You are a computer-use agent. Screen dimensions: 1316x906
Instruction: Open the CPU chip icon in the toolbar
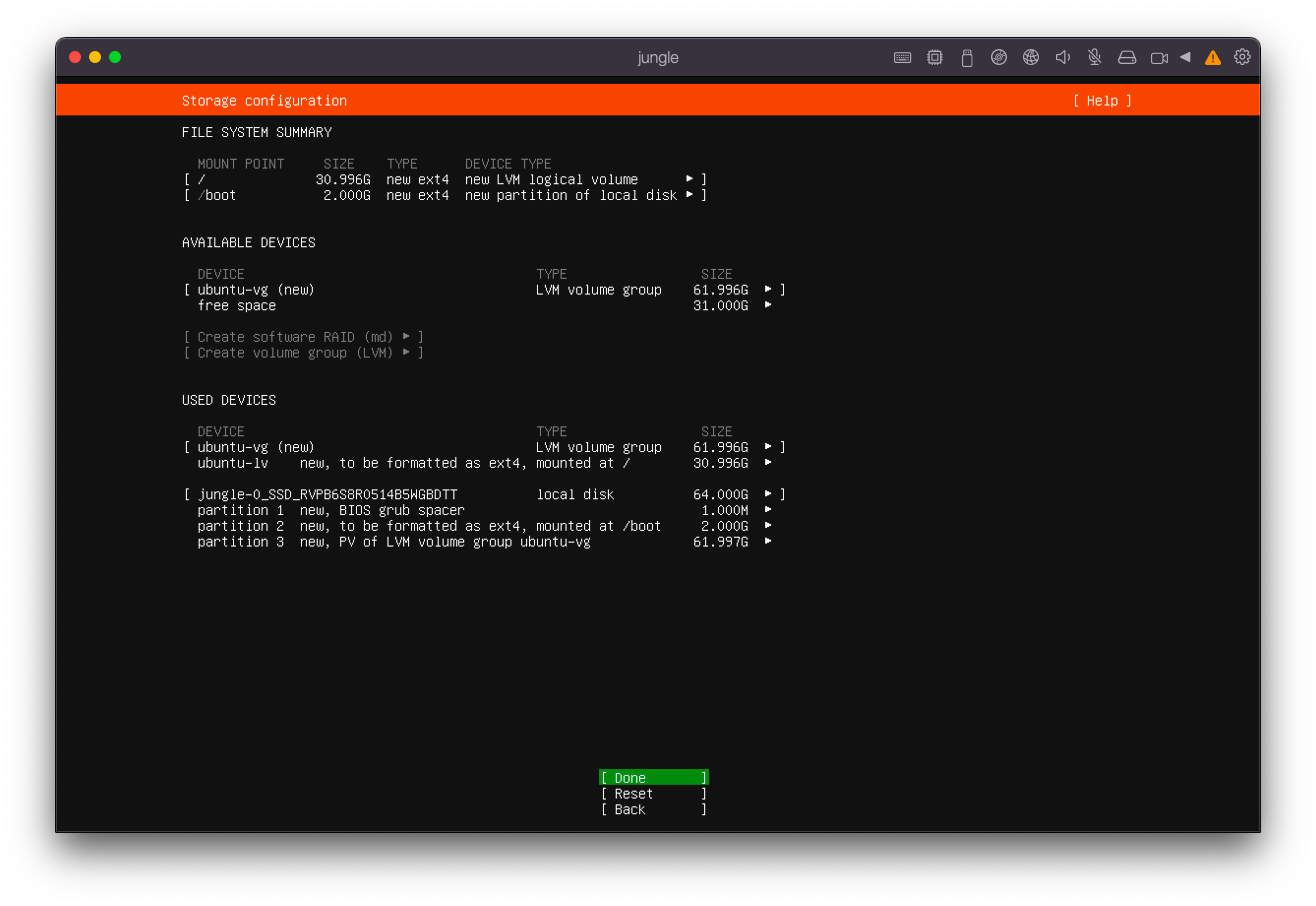pyautogui.click(x=935, y=57)
